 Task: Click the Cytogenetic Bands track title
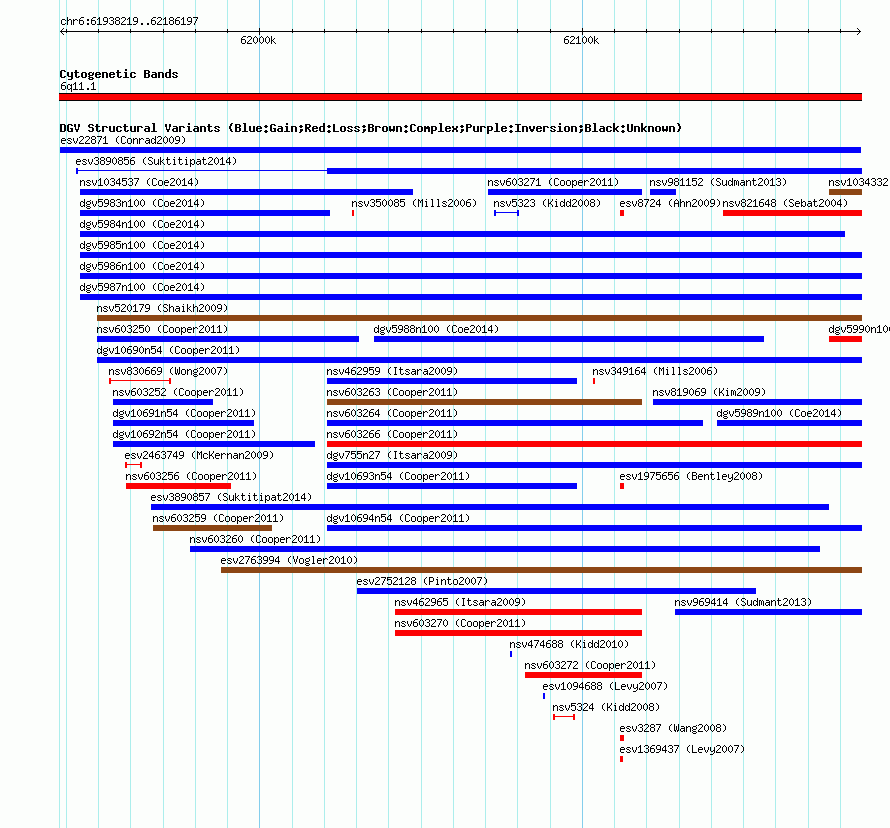click(119, 74)
